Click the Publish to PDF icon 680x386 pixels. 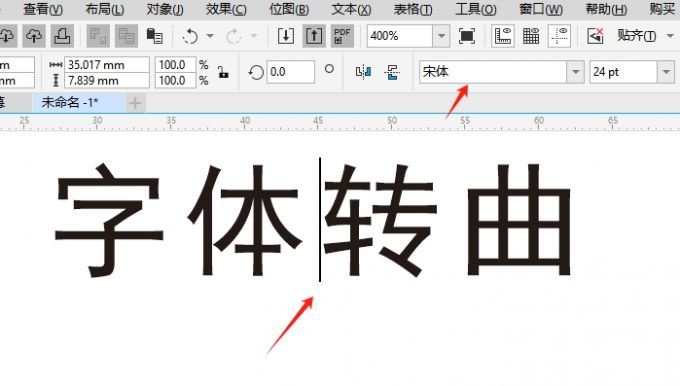tap(342, 36)
